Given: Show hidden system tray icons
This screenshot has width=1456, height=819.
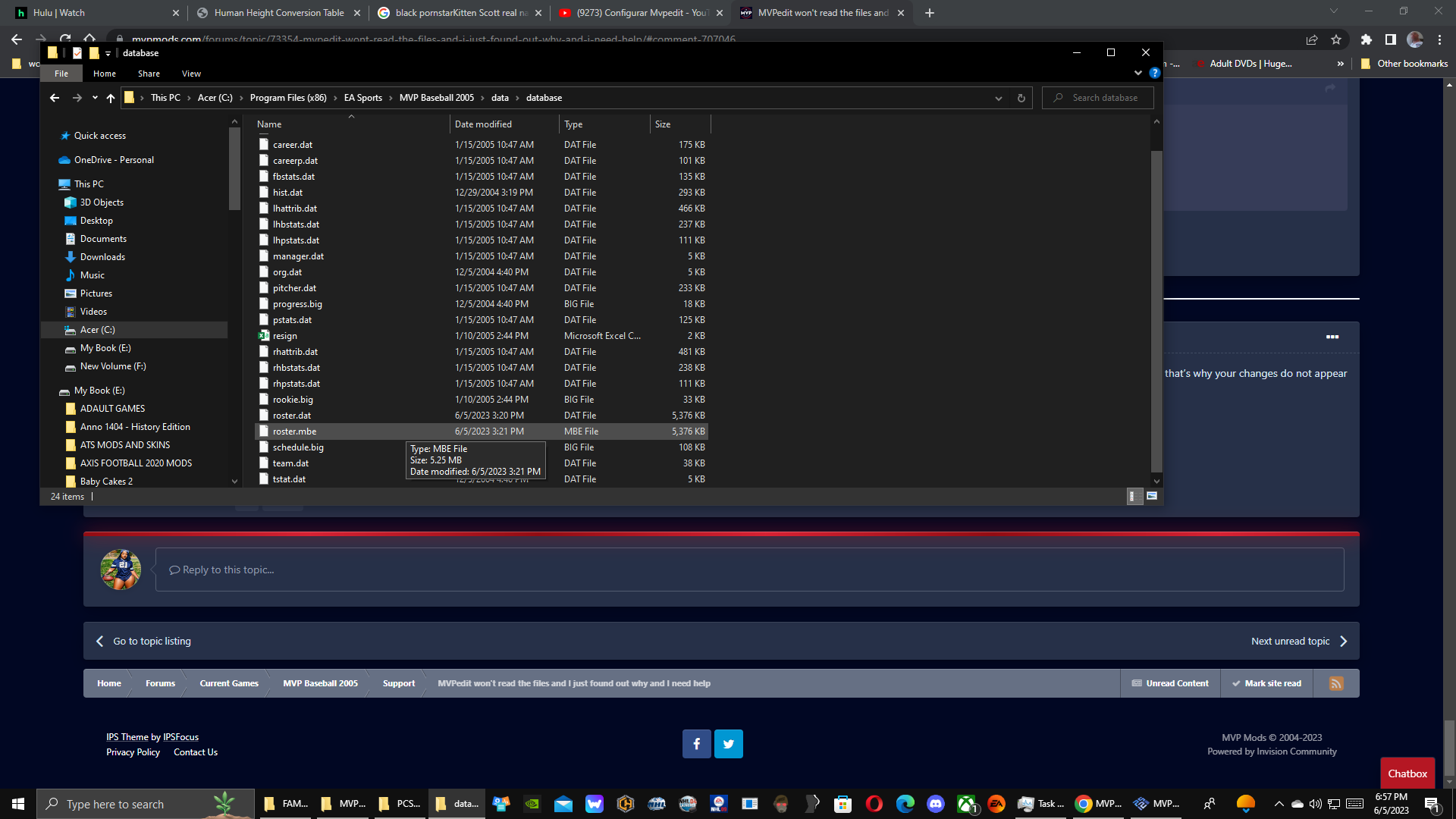Looking at the screenshot, I should click(x=1279, y=804).
